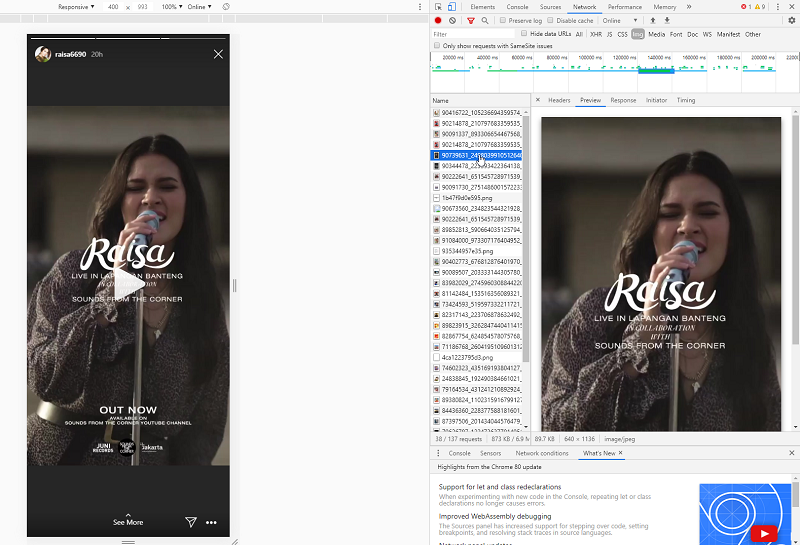
Task: Toggle the Img filter type
Action: point(638,34)
